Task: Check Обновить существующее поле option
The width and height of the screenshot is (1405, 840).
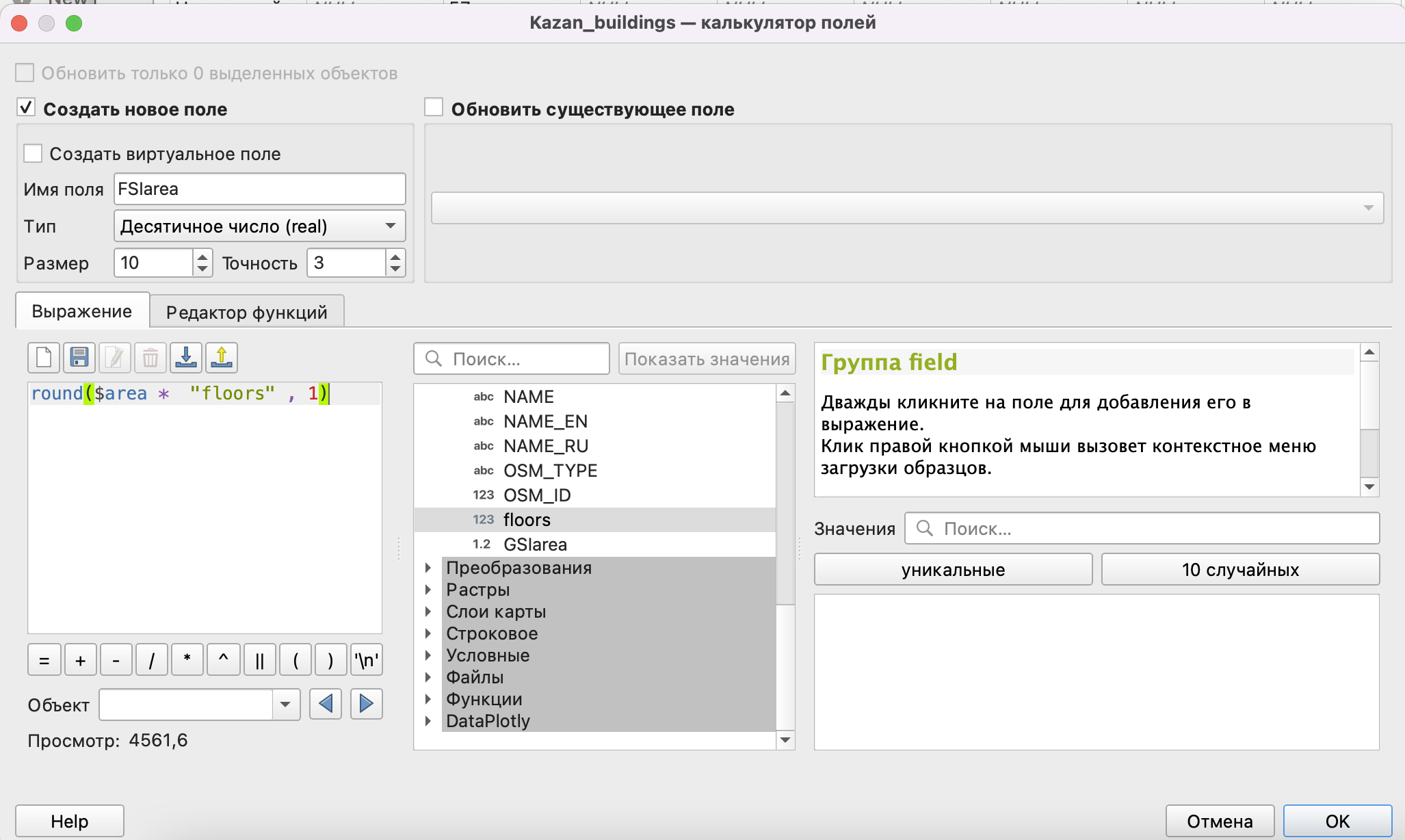Action: click(434, 108)
